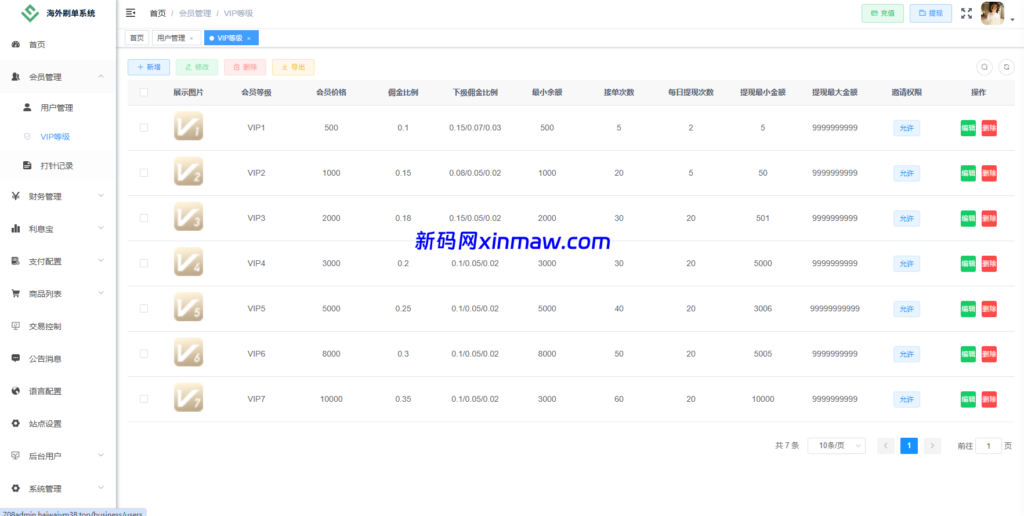Expand the 商品列表 sidebar menu
The image size is (1024, 516).
(58, 293)
